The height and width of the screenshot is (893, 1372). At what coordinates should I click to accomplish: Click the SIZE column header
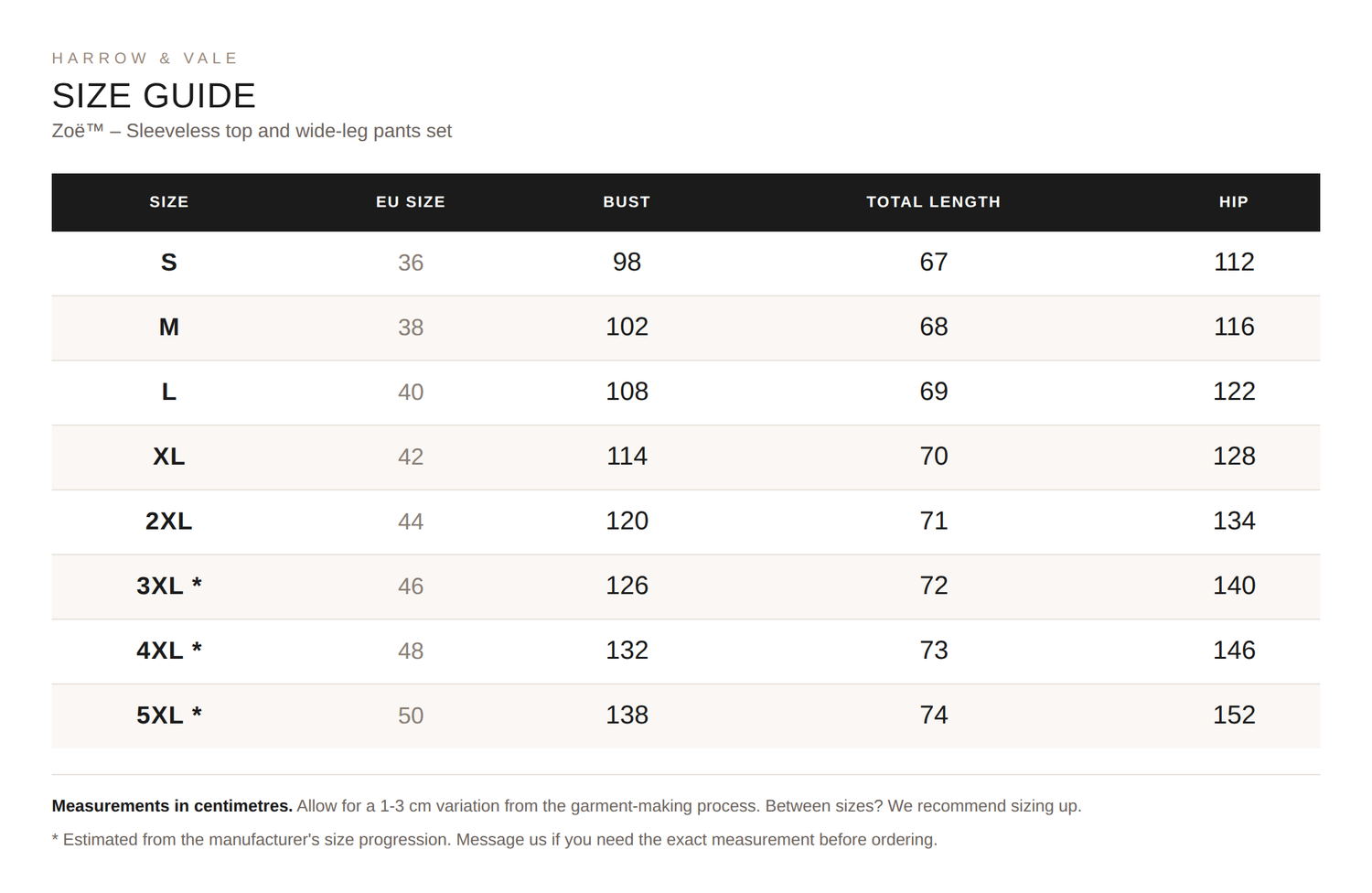(x=168, y=202)
